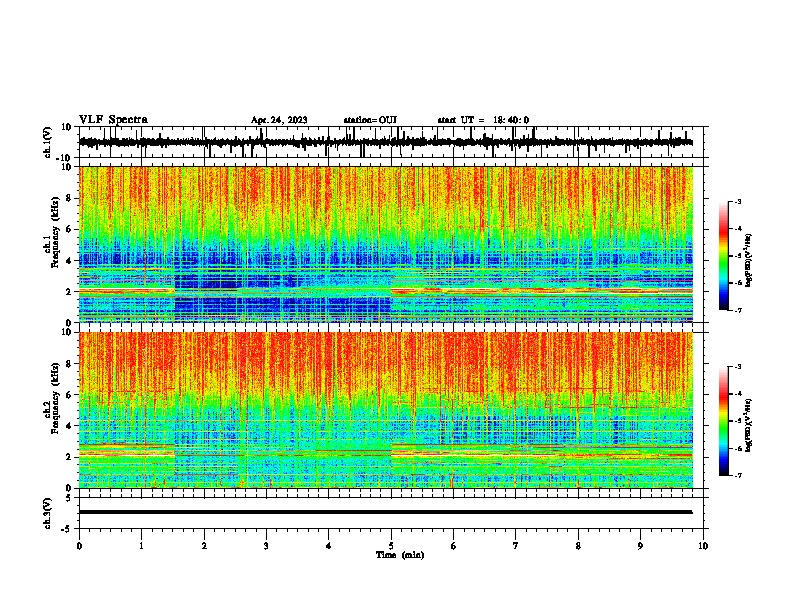Select the ch.1 color bar log(PSD) label
This screenshot has height=612, width=792.
click(x=749, y=261)
